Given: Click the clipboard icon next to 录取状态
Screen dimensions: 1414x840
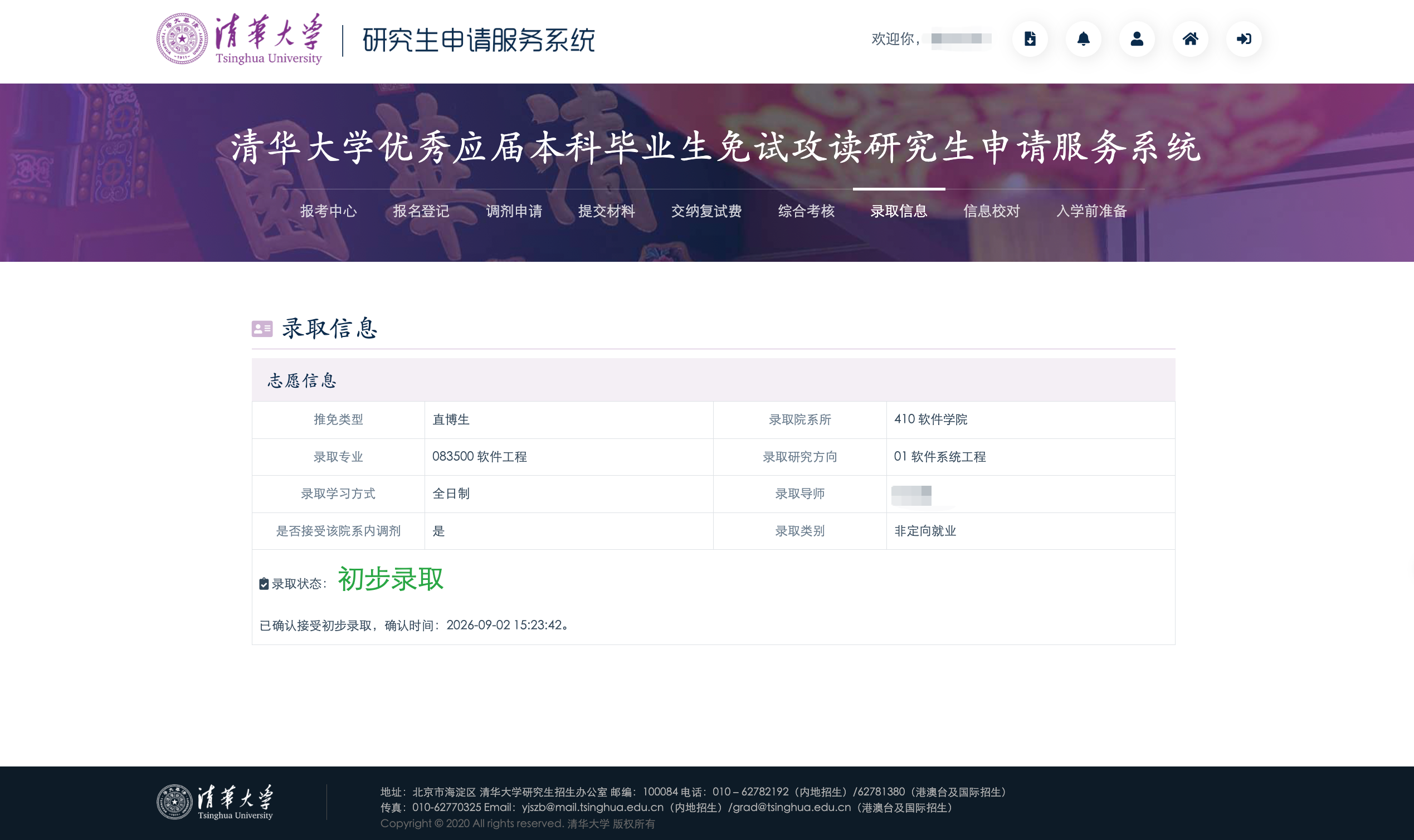Looking at the screenshot, I should [264, 584].
